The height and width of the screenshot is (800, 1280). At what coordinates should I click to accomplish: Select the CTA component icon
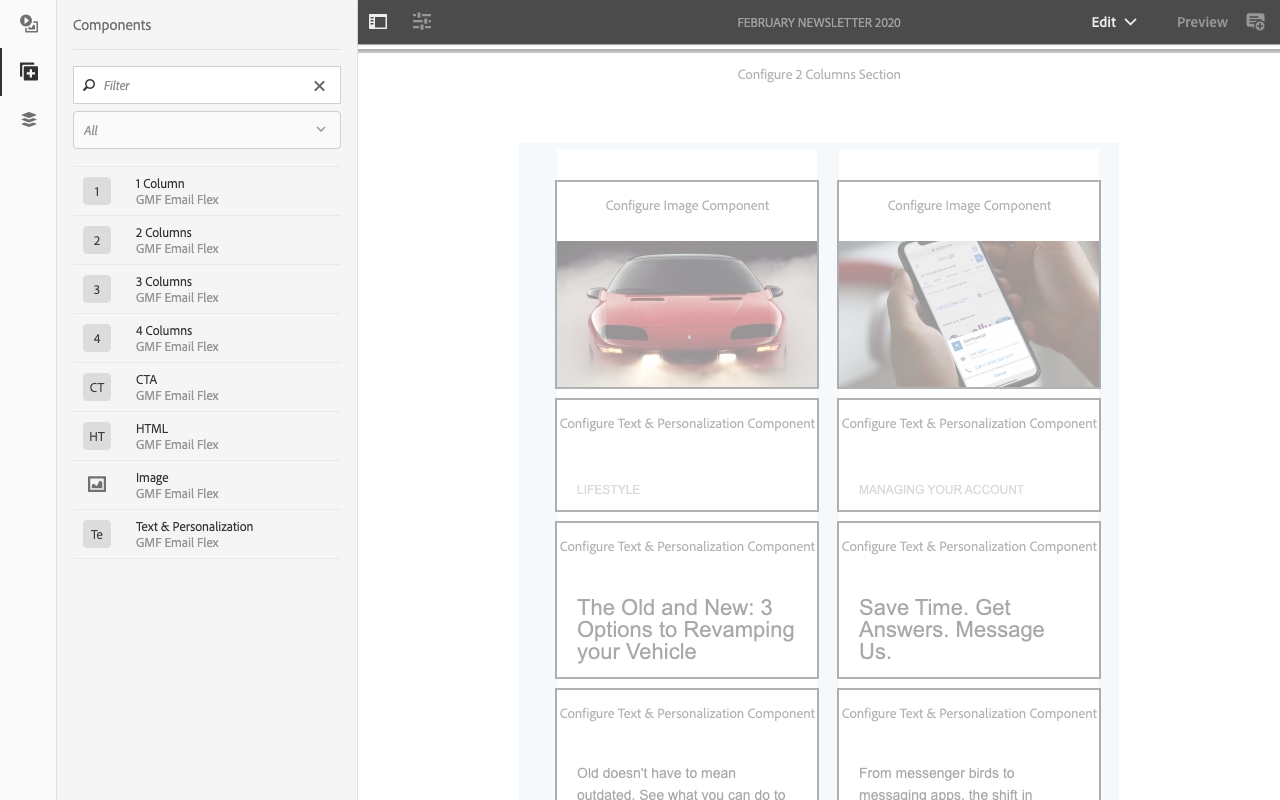(x=97, y=387)
